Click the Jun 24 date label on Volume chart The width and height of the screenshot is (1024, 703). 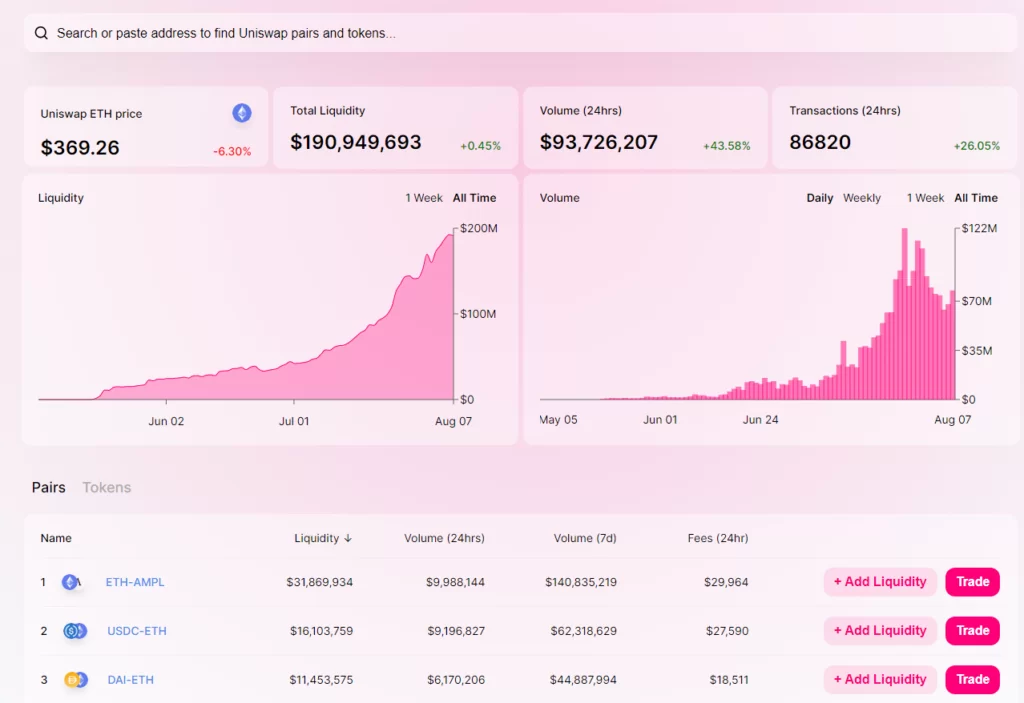(x=760, y=420)
